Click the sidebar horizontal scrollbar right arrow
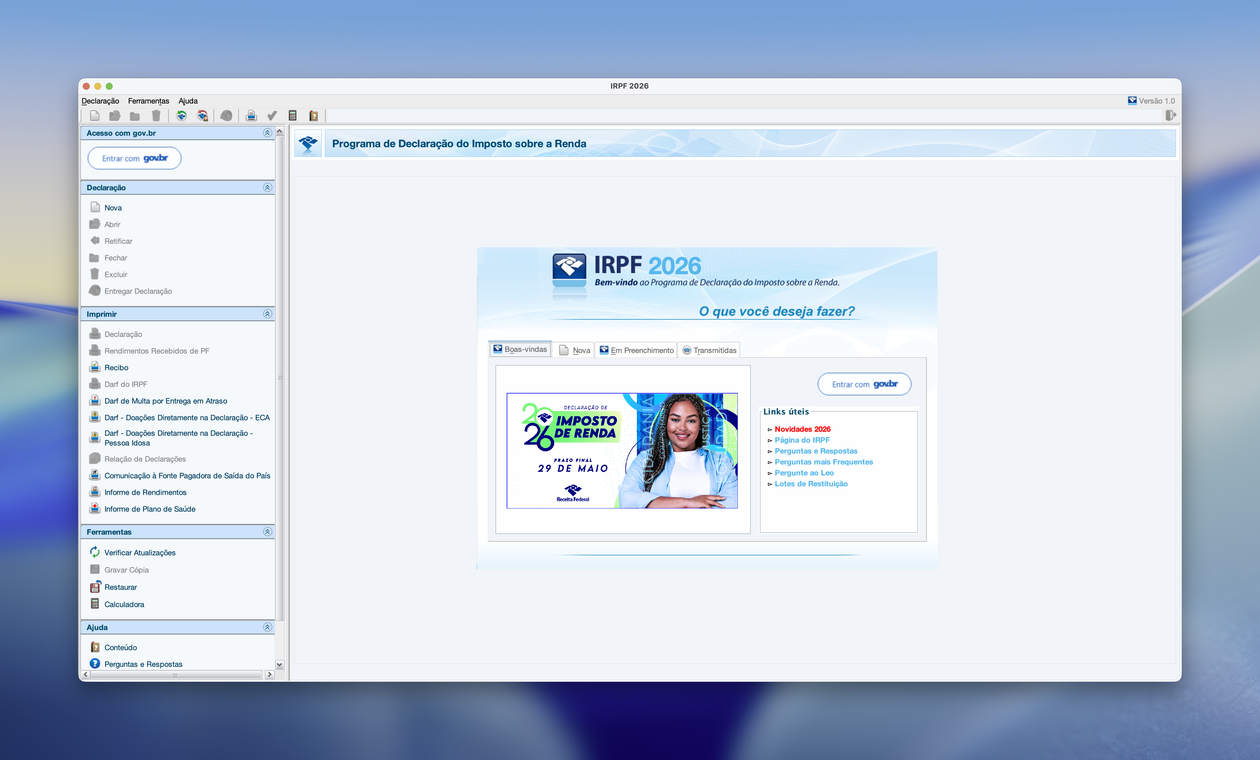This screenshot has height=760, width=1260. [x=270, y=674]
